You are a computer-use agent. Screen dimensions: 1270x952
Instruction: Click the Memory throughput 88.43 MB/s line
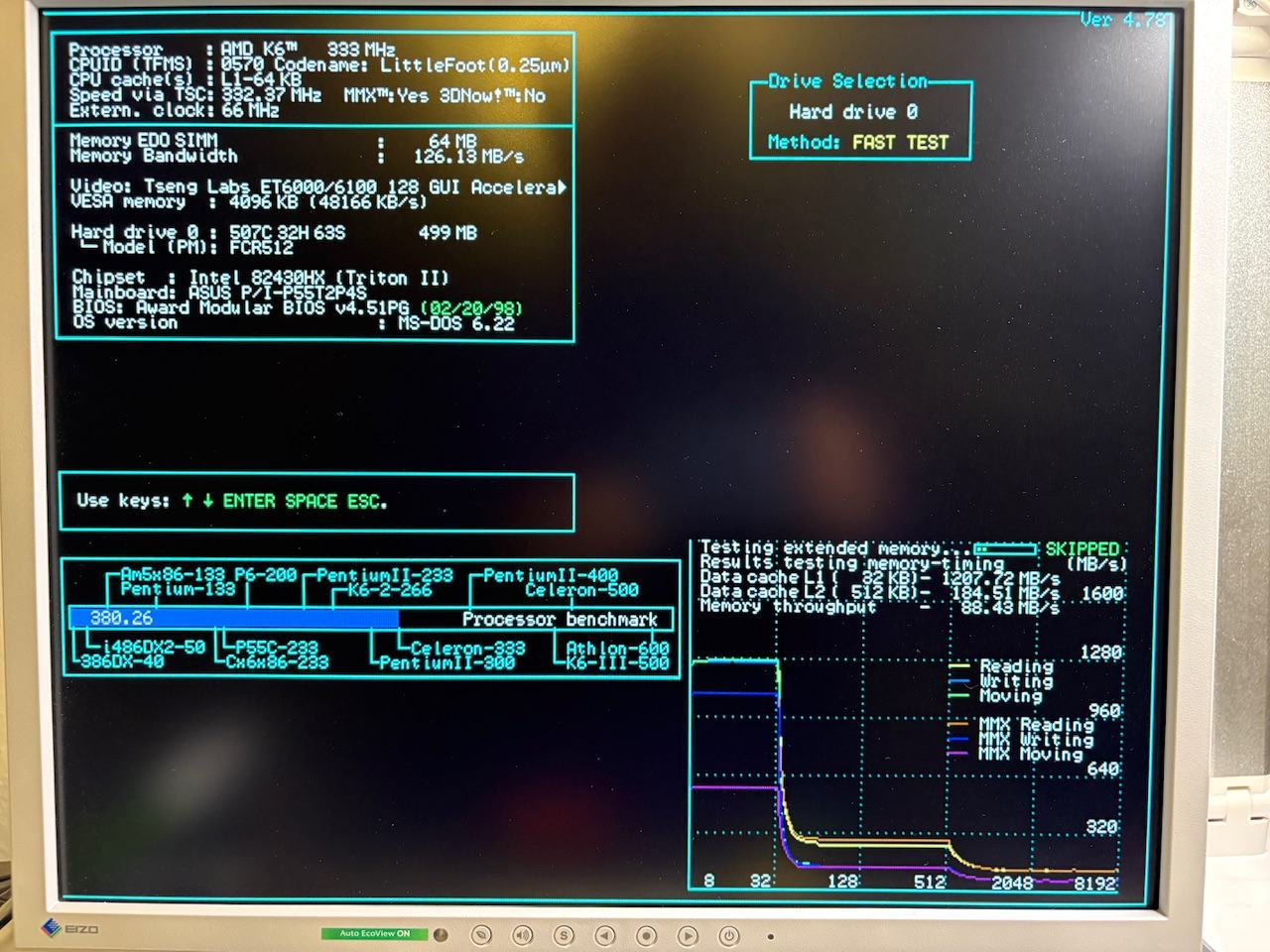coord(879,607)
